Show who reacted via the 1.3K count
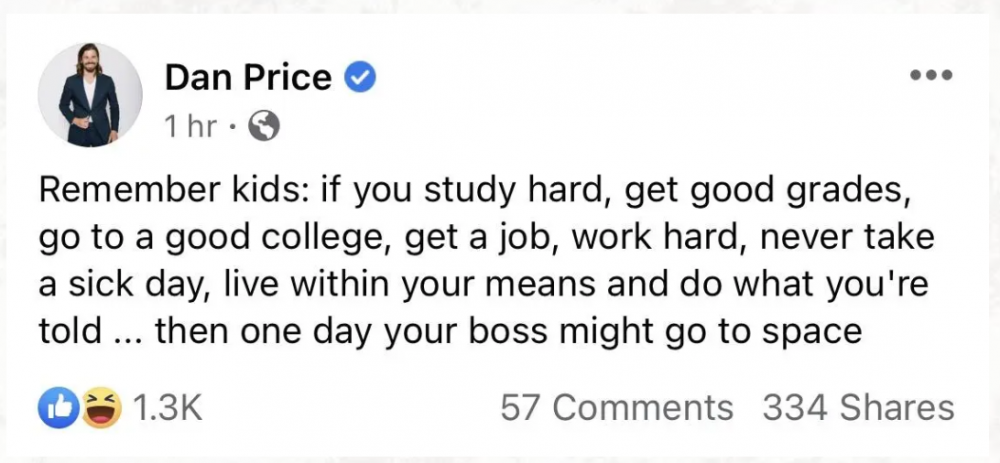This screenshot has width=1000, height=463. [167, 408]
